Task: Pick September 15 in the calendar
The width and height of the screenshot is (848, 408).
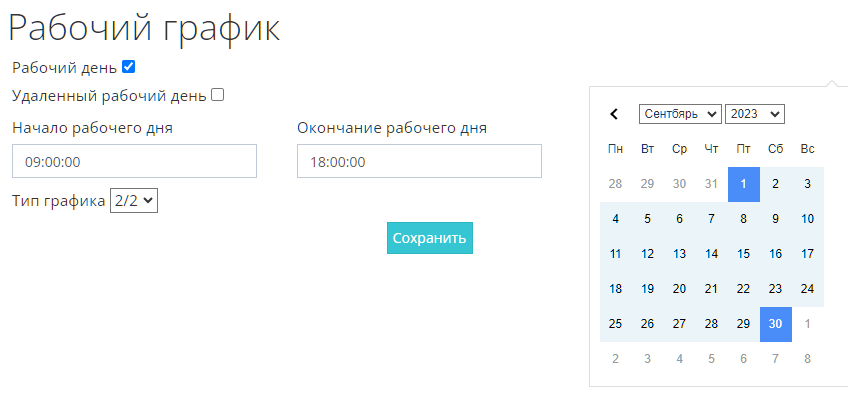Action: tap(743, 254)
